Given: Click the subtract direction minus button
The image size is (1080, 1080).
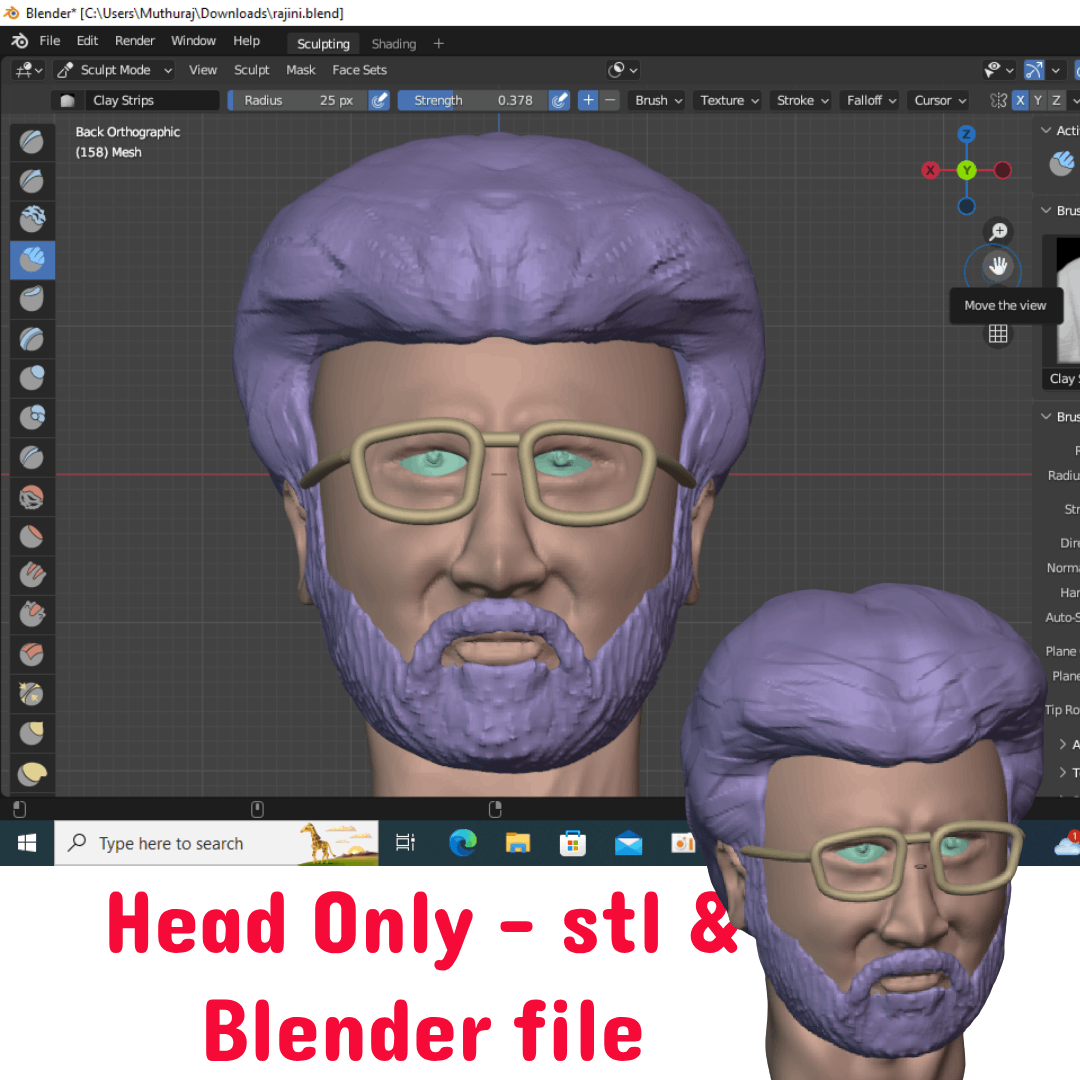Looking at the screenshot, I should [x=610, y=101].
